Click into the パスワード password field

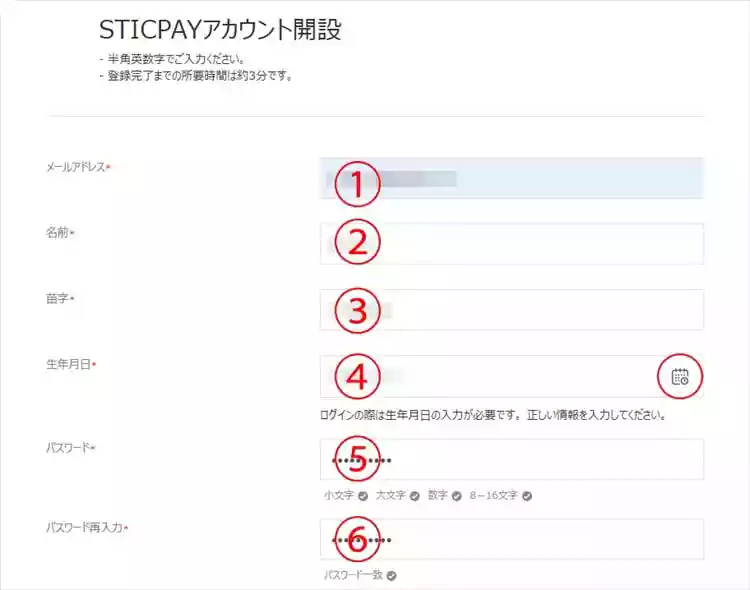point(512,459)
